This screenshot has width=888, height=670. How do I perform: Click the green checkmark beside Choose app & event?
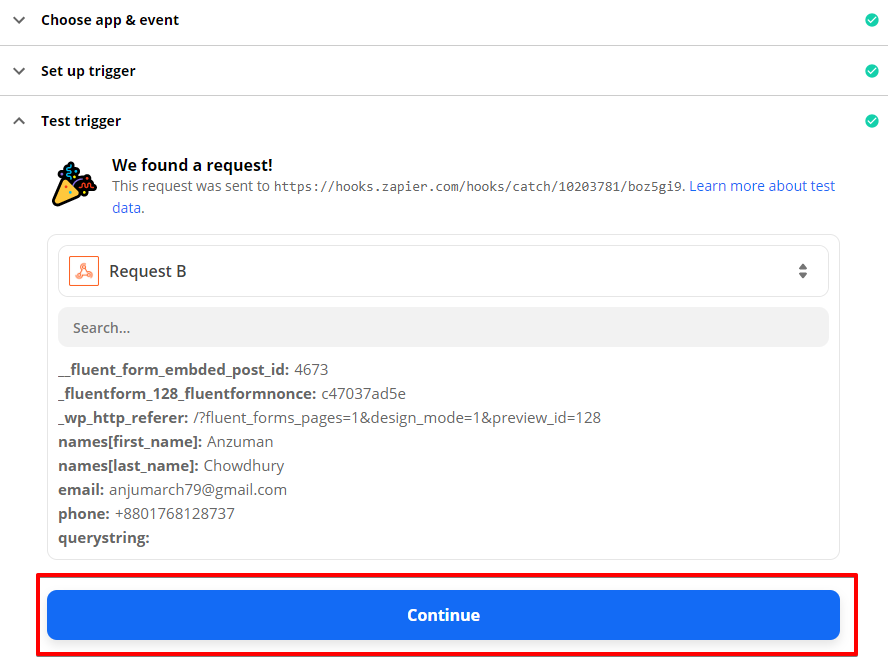click(872, 20)
